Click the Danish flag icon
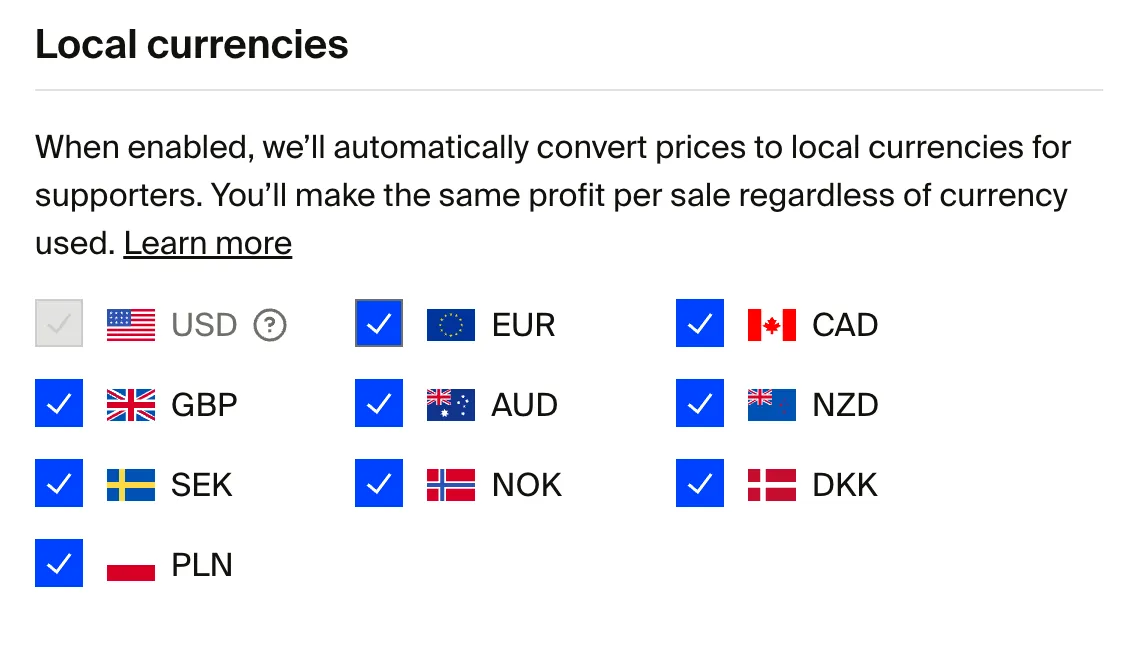This screenshot has width=1142, height=648. (x=772, y=485)
